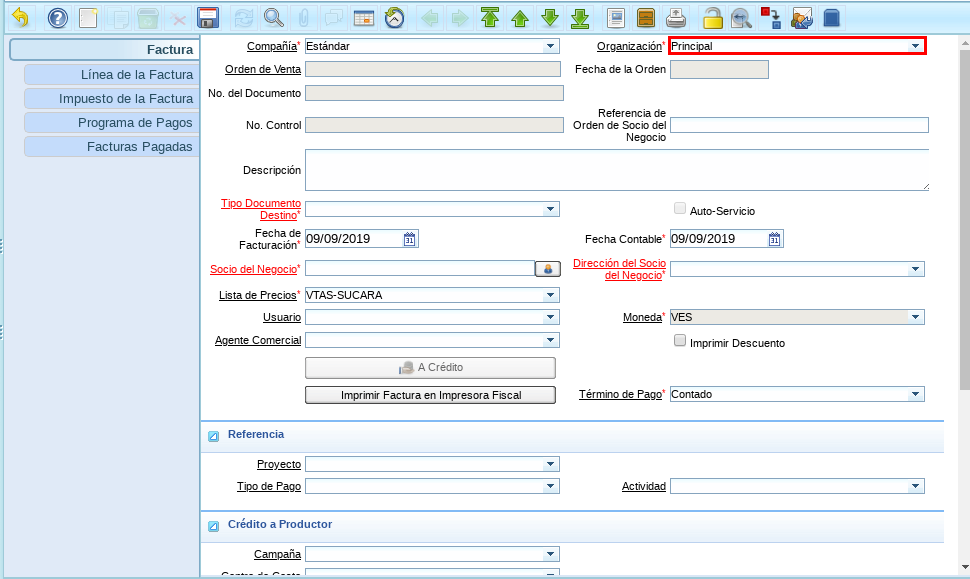970x579 pixels.
Task: Click the Socio del Negocio lookup button
Action: pos(548,269)
